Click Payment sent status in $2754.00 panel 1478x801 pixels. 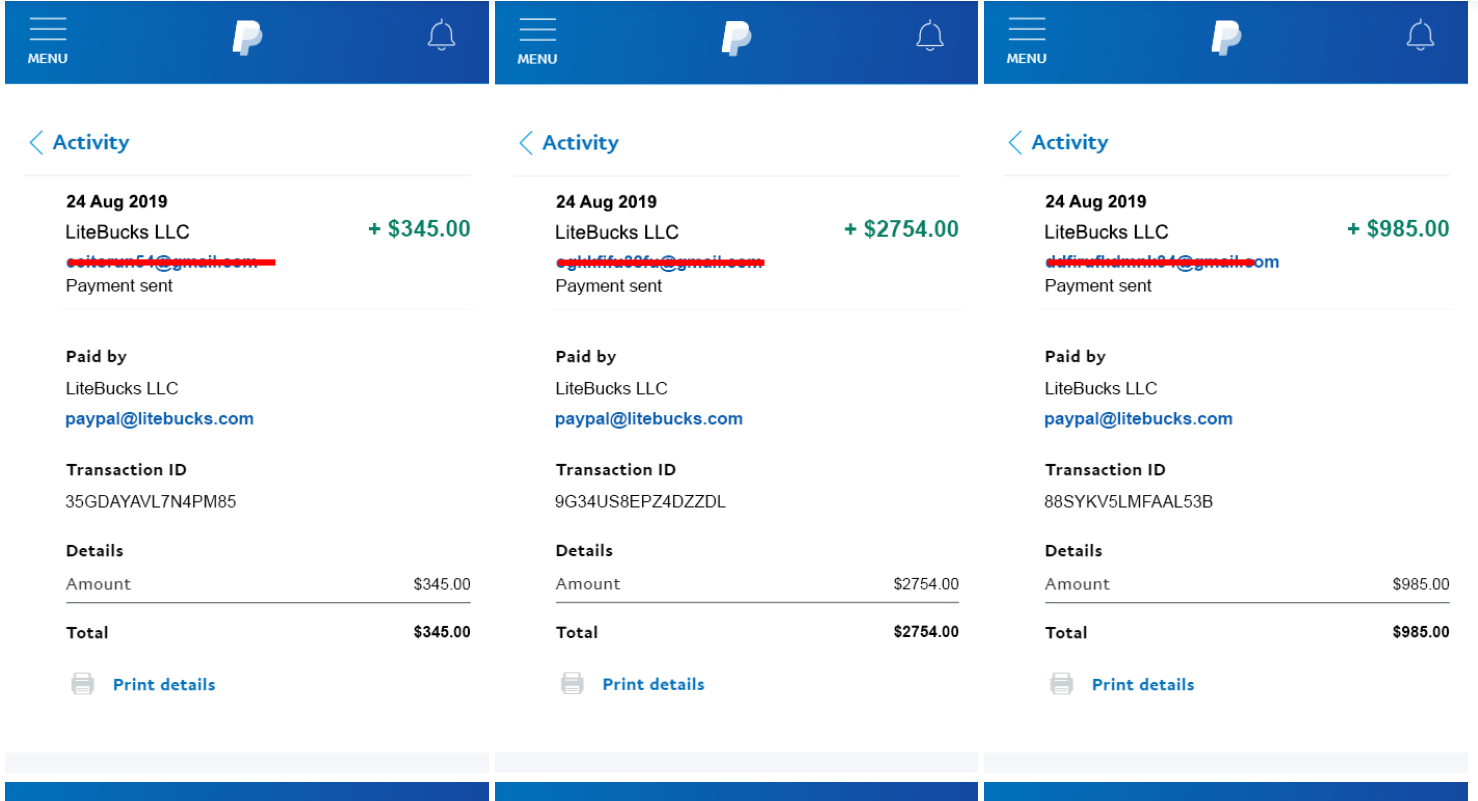(609, 286)
